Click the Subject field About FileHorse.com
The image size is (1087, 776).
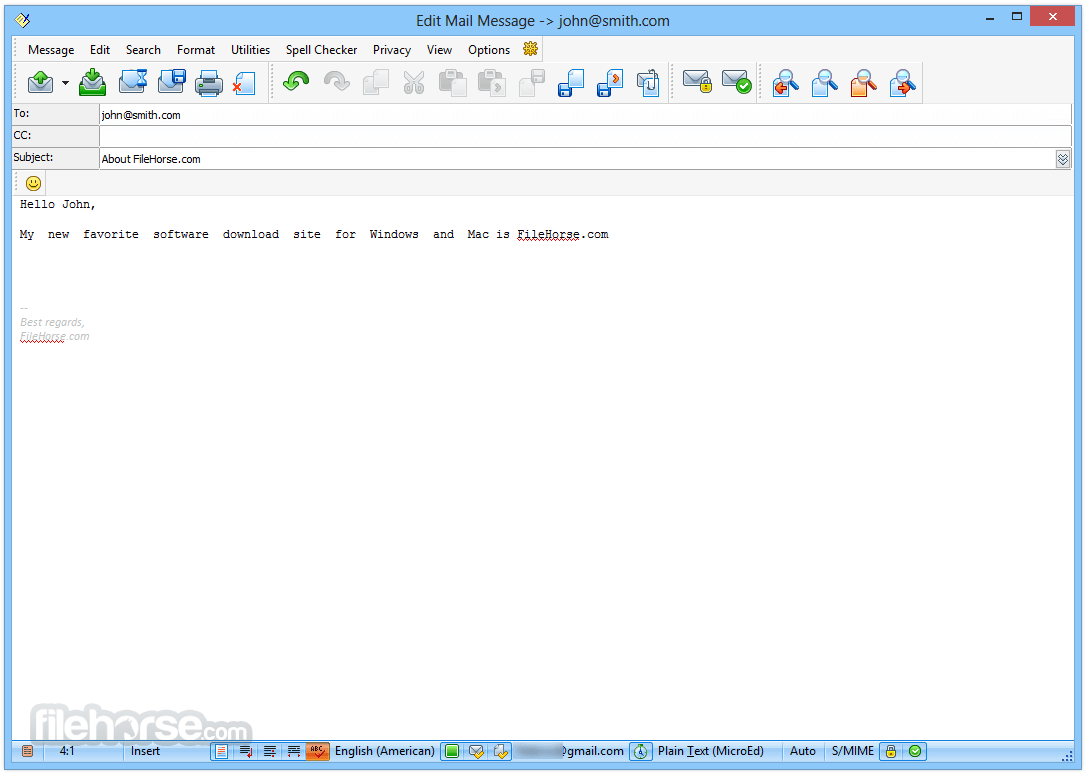(577, 159)
